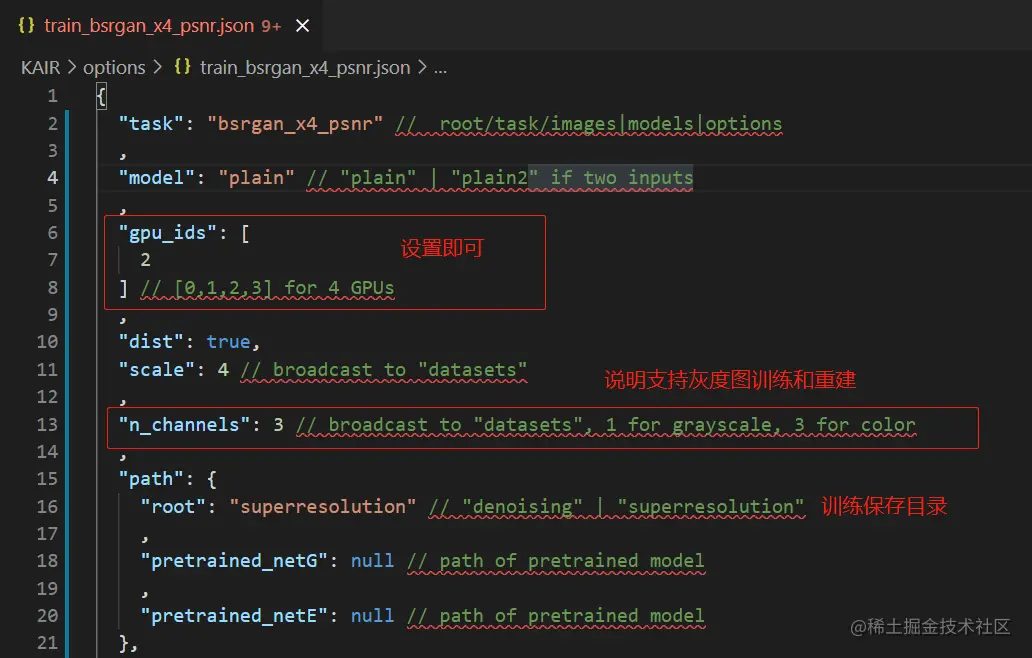Expand the breadcrumb ellipsis symbol list
The width and height of the screenshot is (1032, 658).
(440, 68)
